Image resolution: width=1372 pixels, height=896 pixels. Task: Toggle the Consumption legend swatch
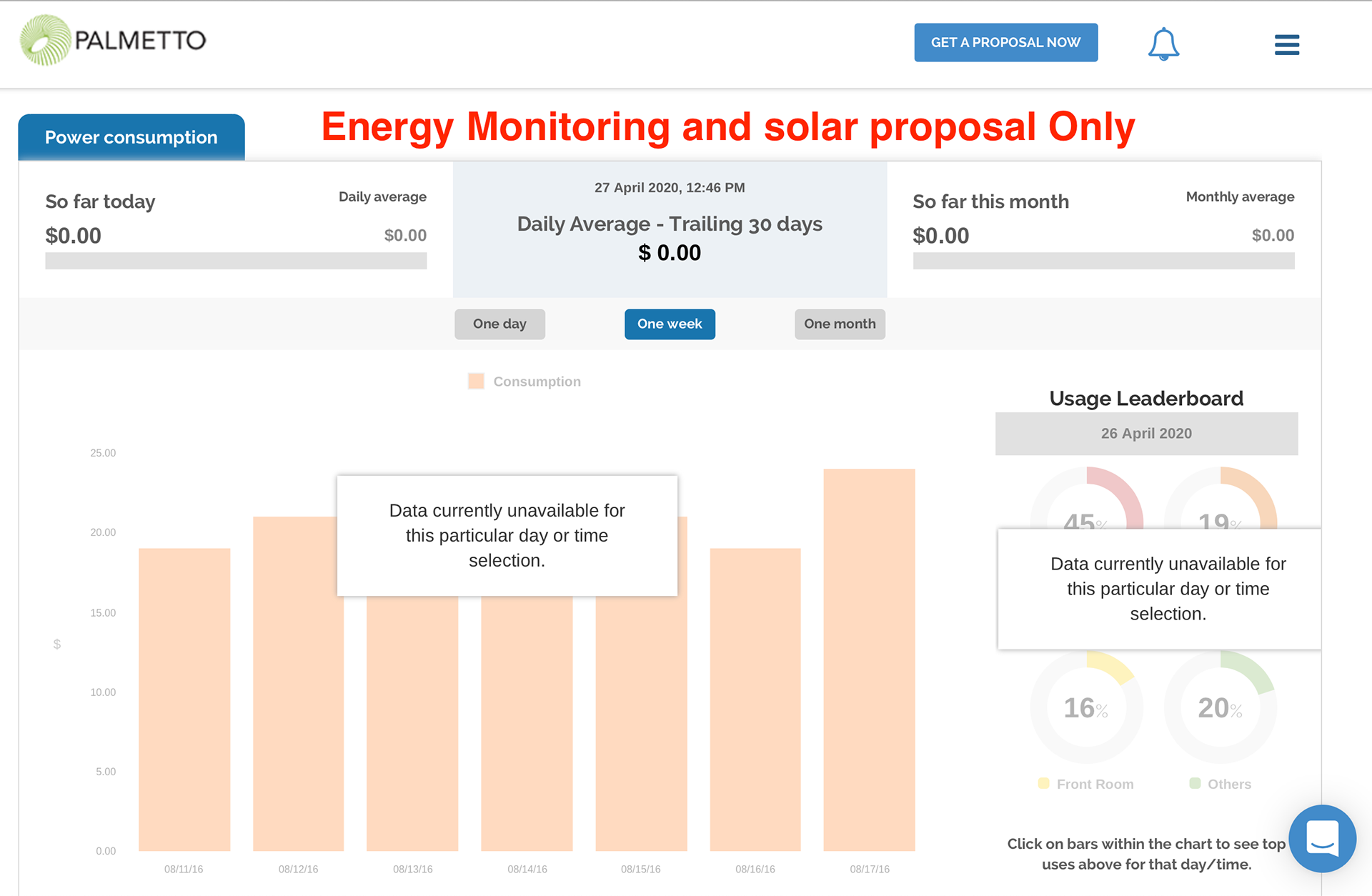click(x=476, y=382)
